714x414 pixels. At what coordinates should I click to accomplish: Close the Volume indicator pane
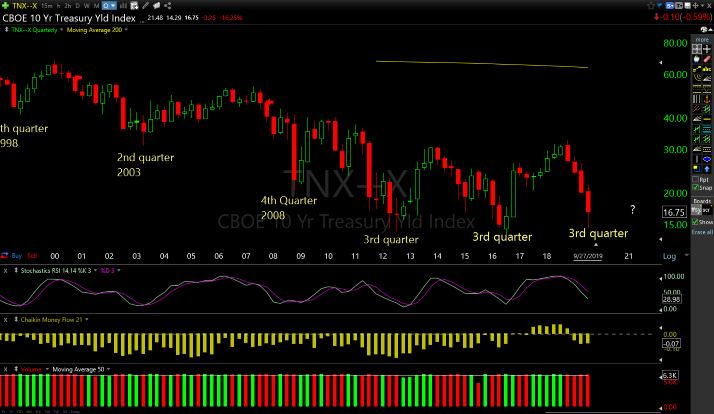(5, 369)
